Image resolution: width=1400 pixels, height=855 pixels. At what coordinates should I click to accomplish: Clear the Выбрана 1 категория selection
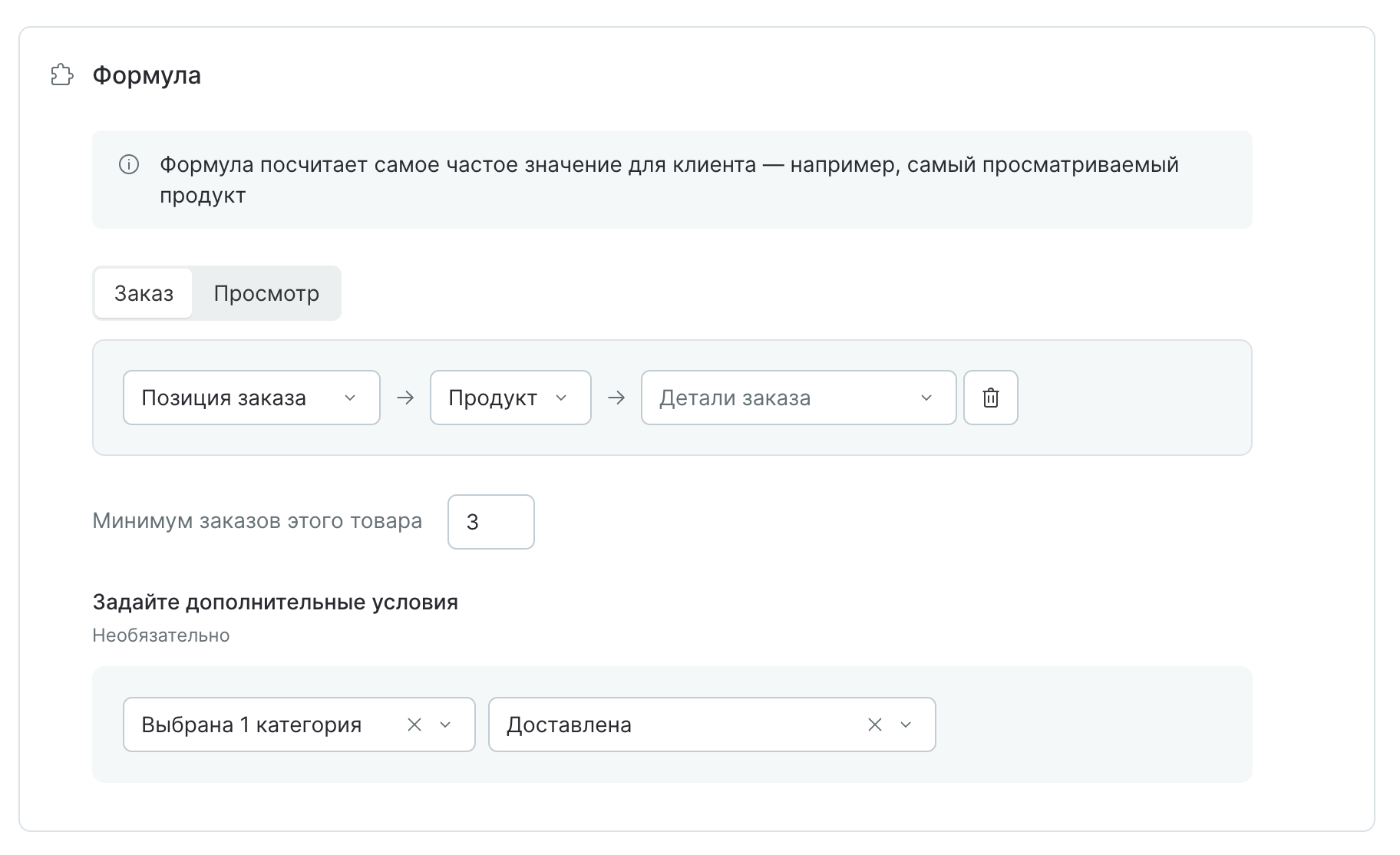414,725
